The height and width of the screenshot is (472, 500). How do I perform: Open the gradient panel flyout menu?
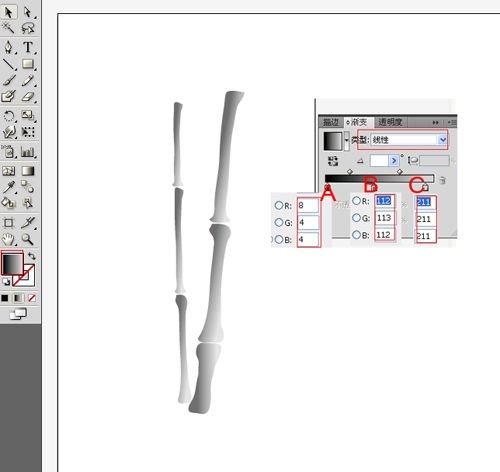click(452, 123)
